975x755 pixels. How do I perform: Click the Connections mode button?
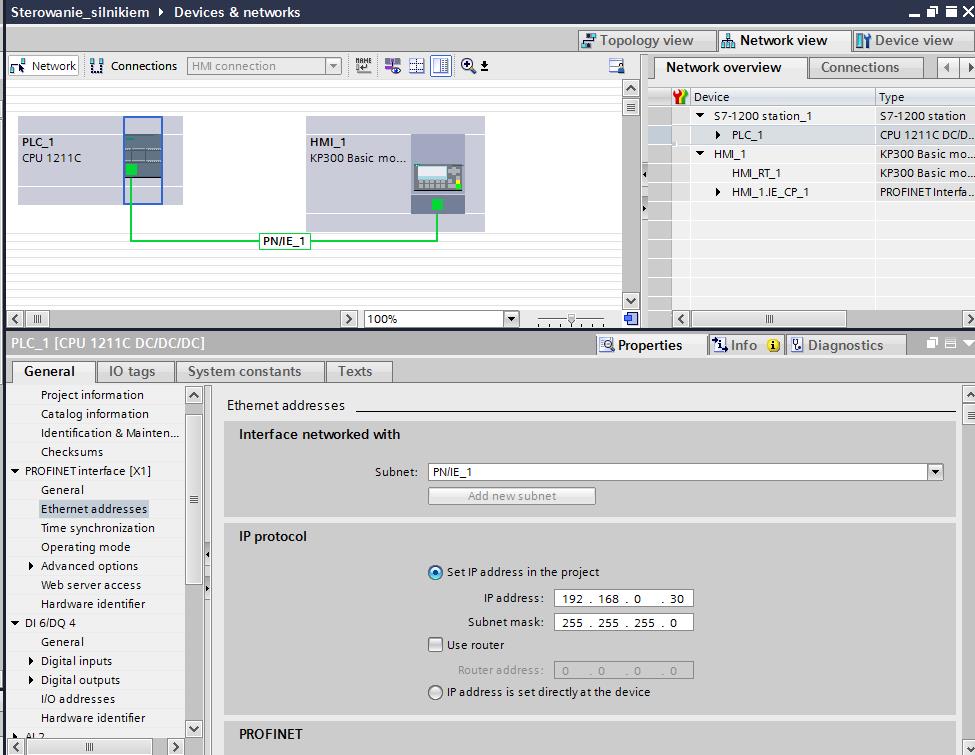[x=134, y=66]
